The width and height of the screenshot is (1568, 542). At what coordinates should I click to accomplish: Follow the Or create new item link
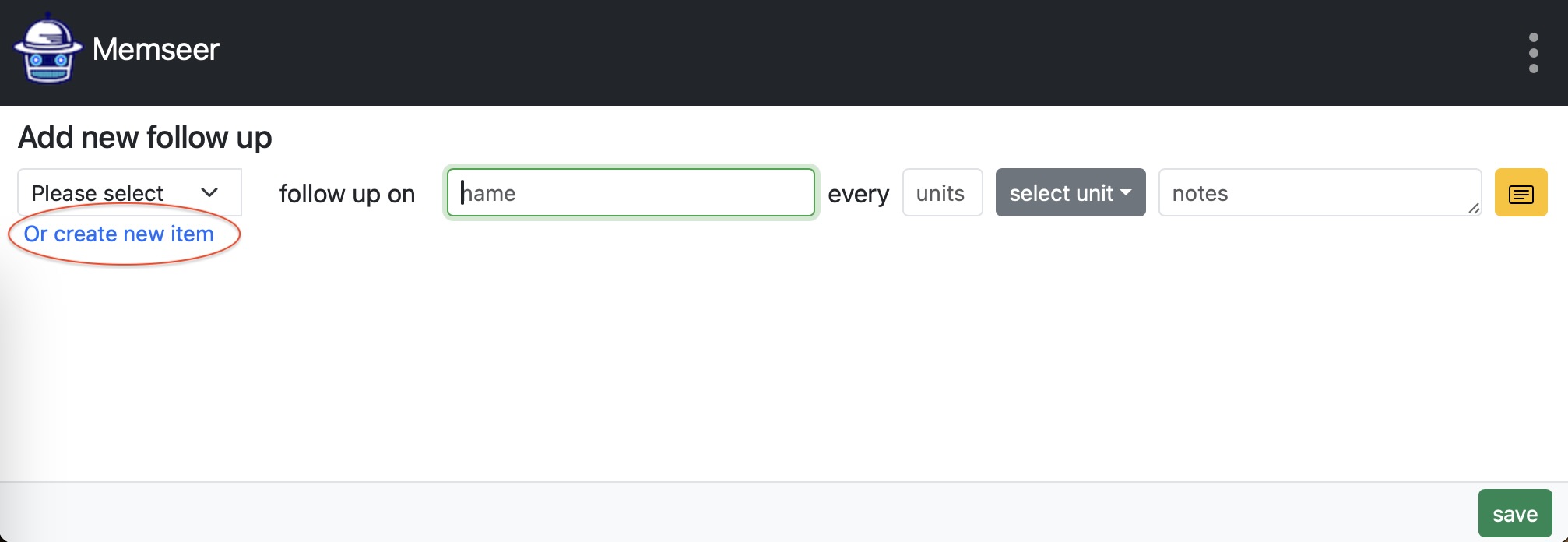[119, 234]
